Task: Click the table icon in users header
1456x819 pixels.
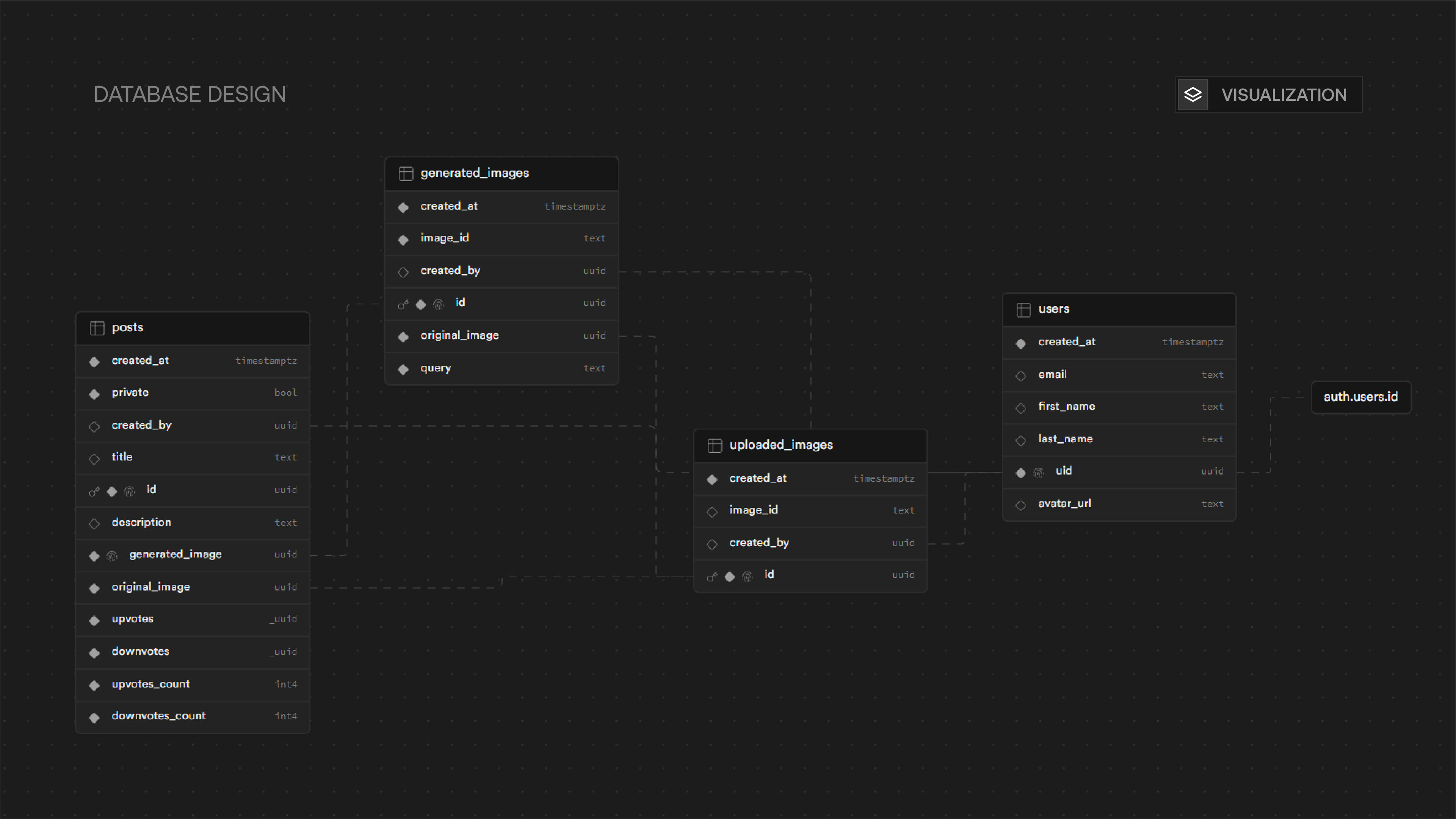Action: [1023, 309]
